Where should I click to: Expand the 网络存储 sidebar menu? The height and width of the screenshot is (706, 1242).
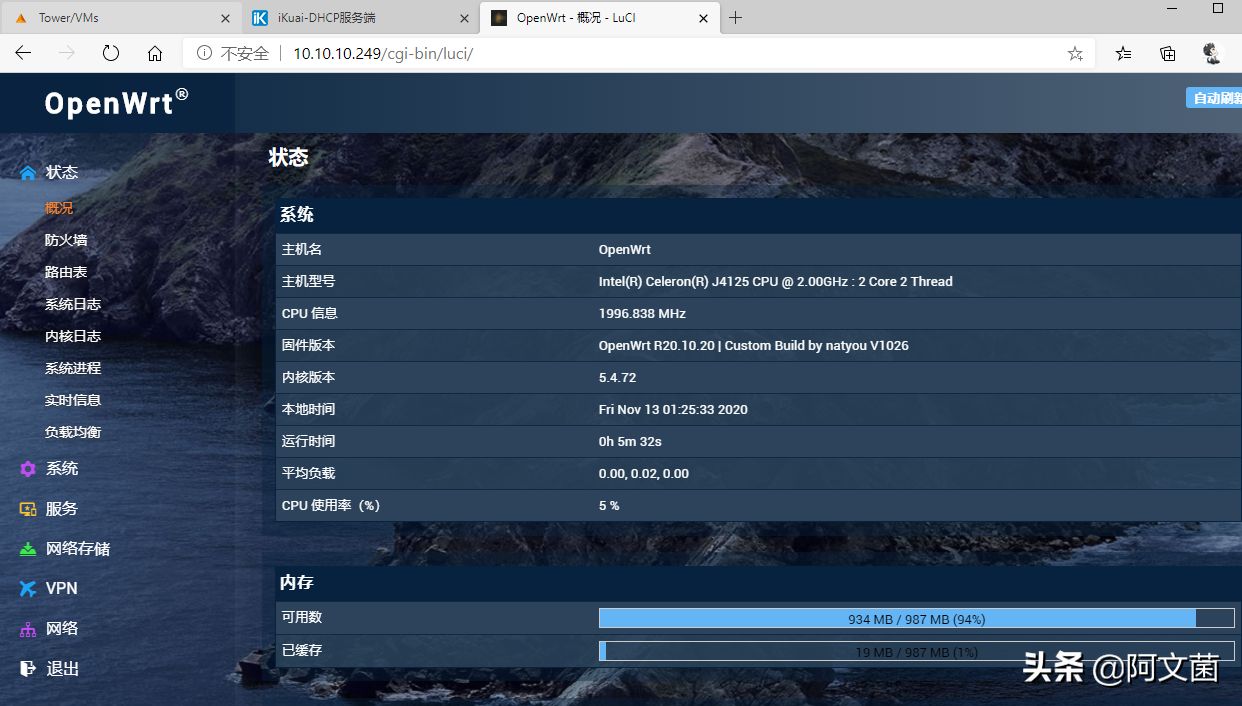pos(78,549)
